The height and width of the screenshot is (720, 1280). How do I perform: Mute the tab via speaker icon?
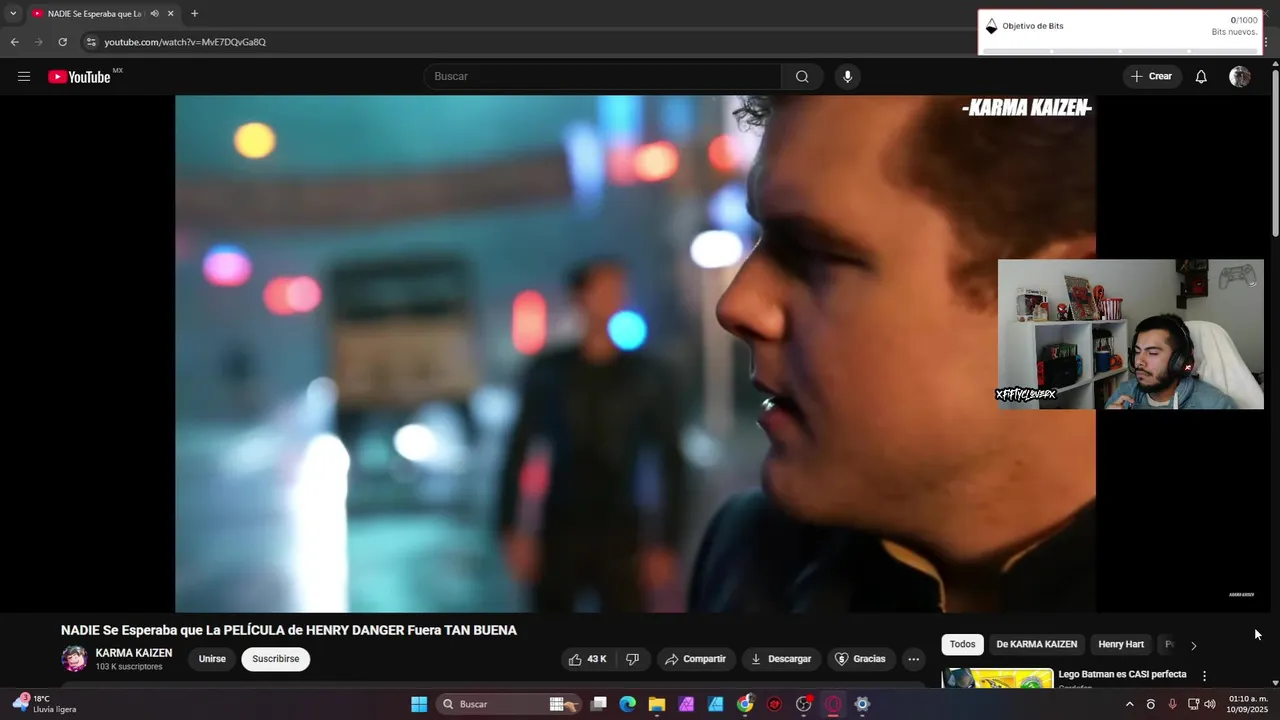click(154, 14)
